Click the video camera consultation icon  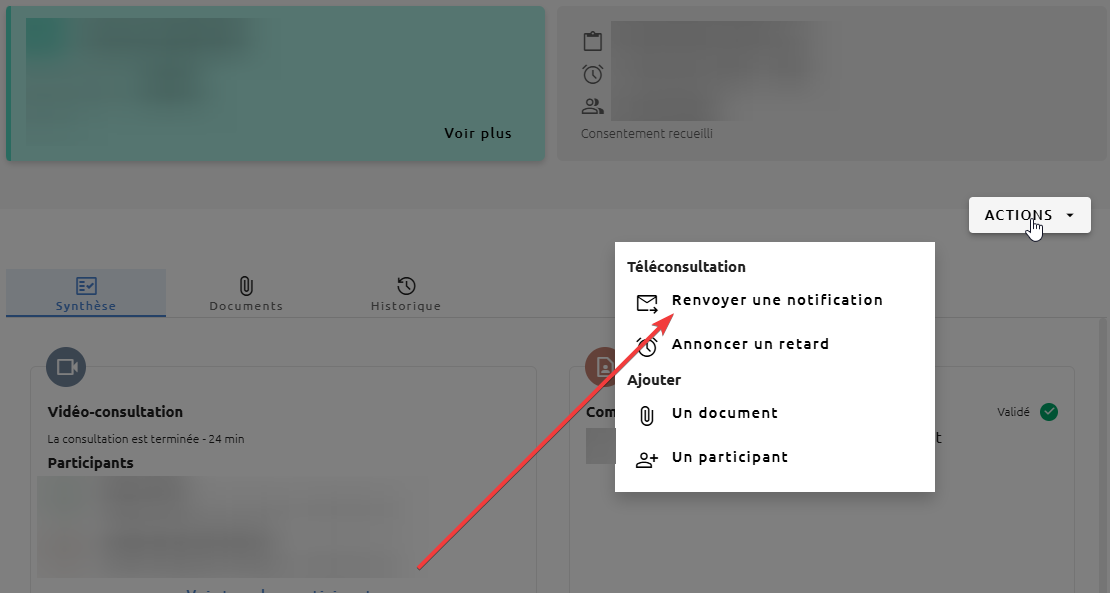coord(67,367)
